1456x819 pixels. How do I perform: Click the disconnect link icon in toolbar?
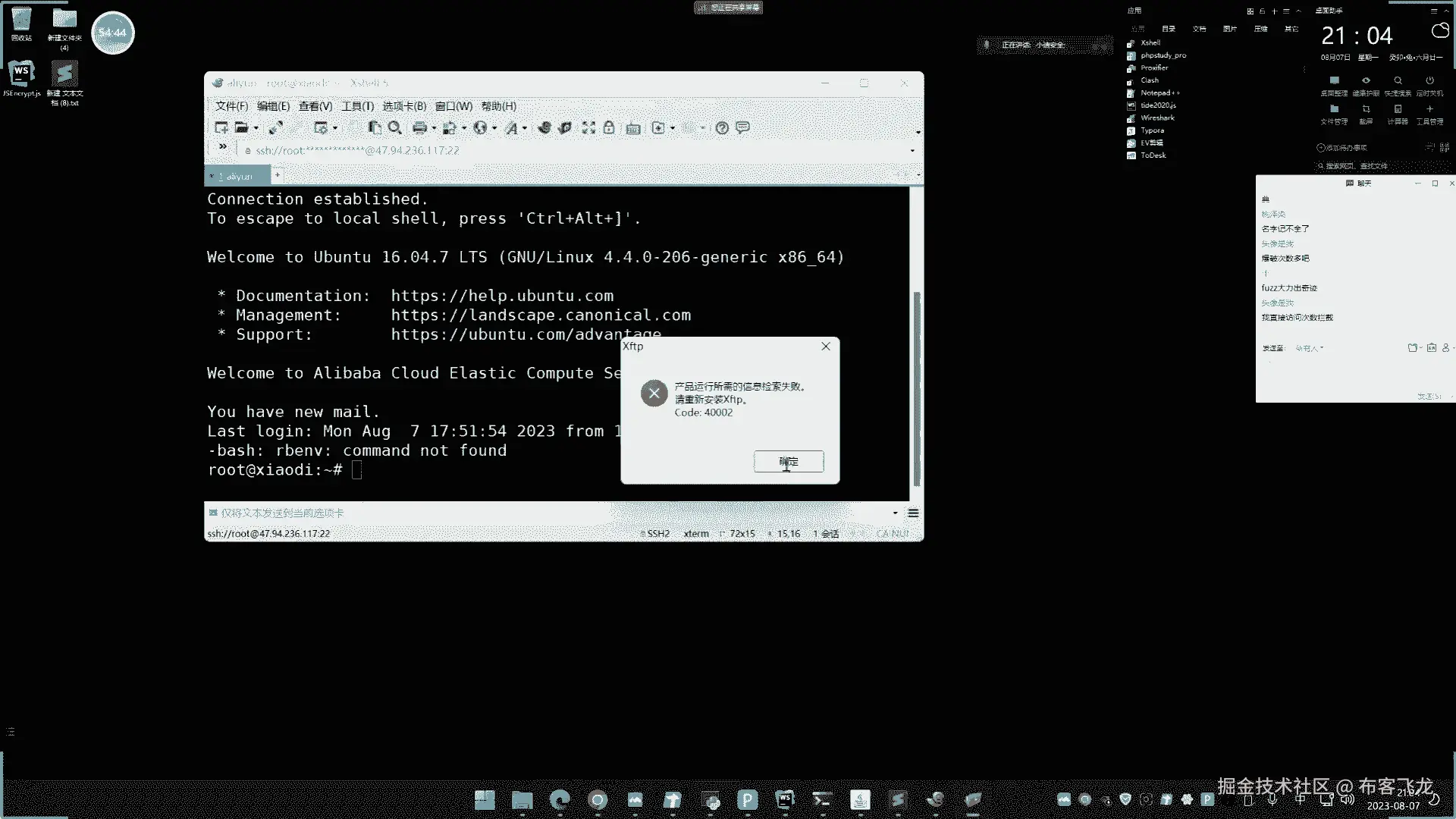click(x=276, y=128)
